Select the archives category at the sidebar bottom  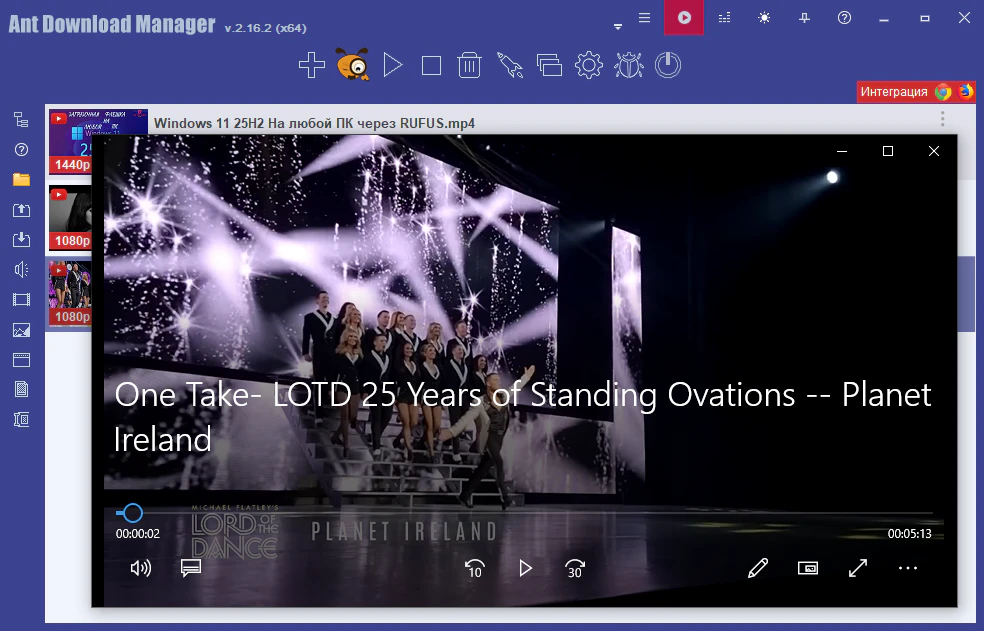click(21, 419)
